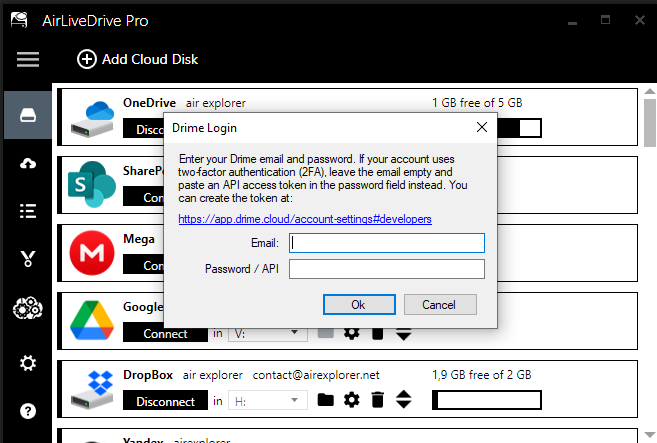Click Disconnect button for DropBox
The width and height of the screenshot is (657, 443).
coord(165,400)
